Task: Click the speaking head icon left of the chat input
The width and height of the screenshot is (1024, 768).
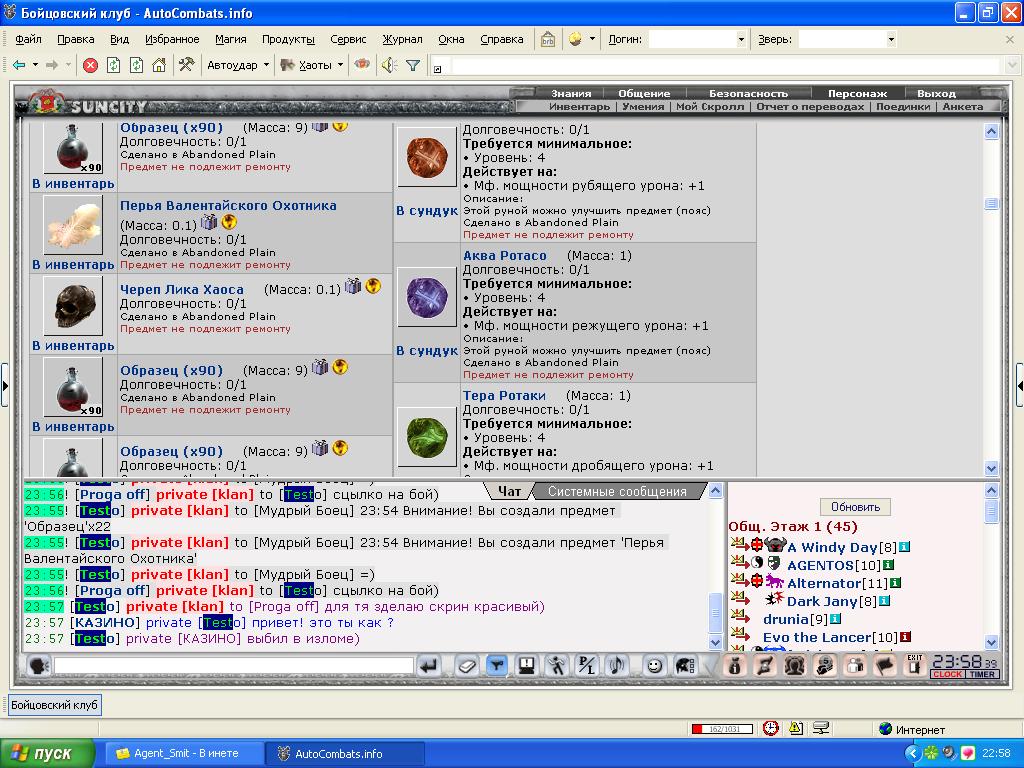Action: (39, 665)
